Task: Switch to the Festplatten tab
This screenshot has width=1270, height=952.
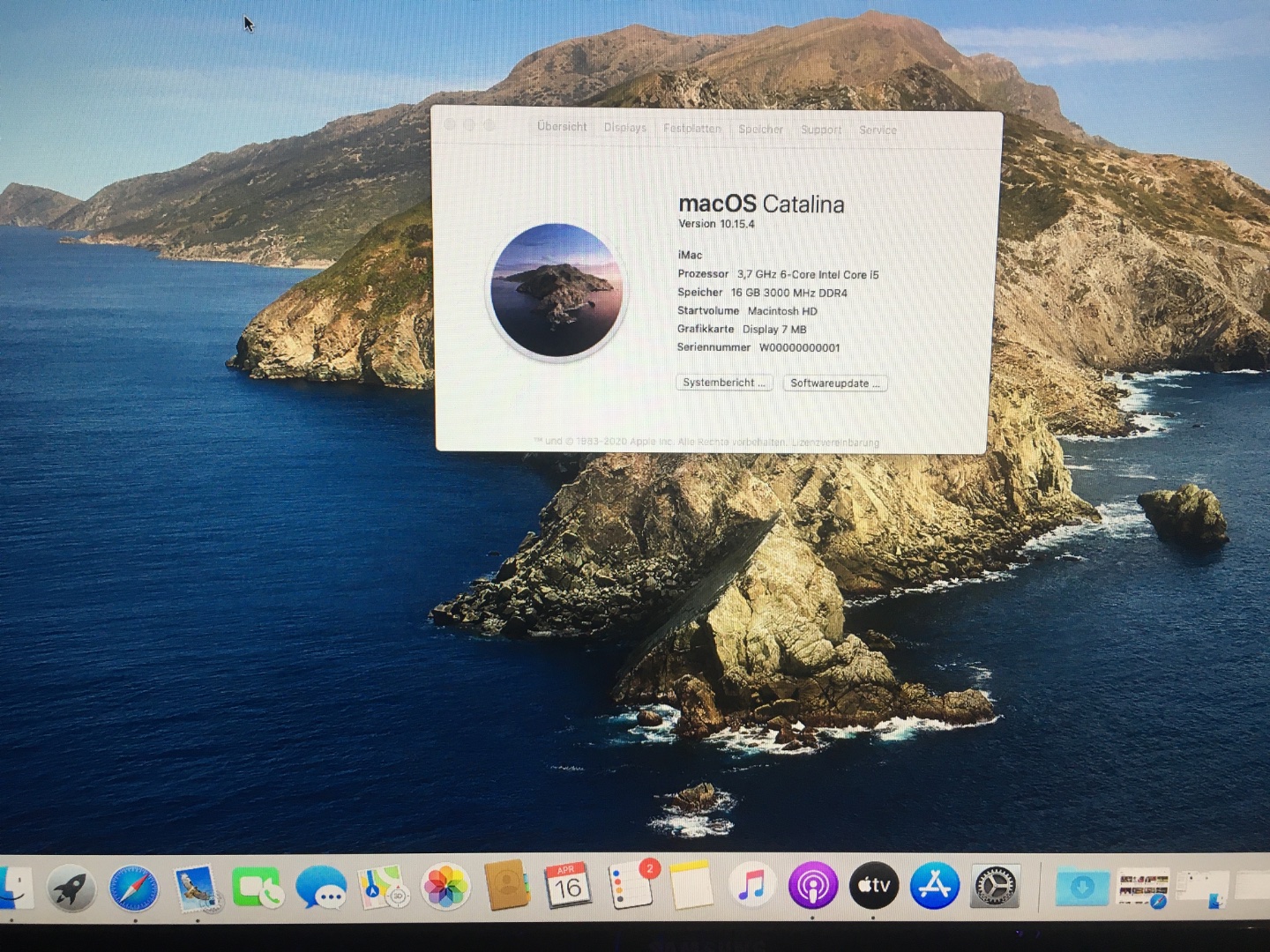Action: point(691,129)
